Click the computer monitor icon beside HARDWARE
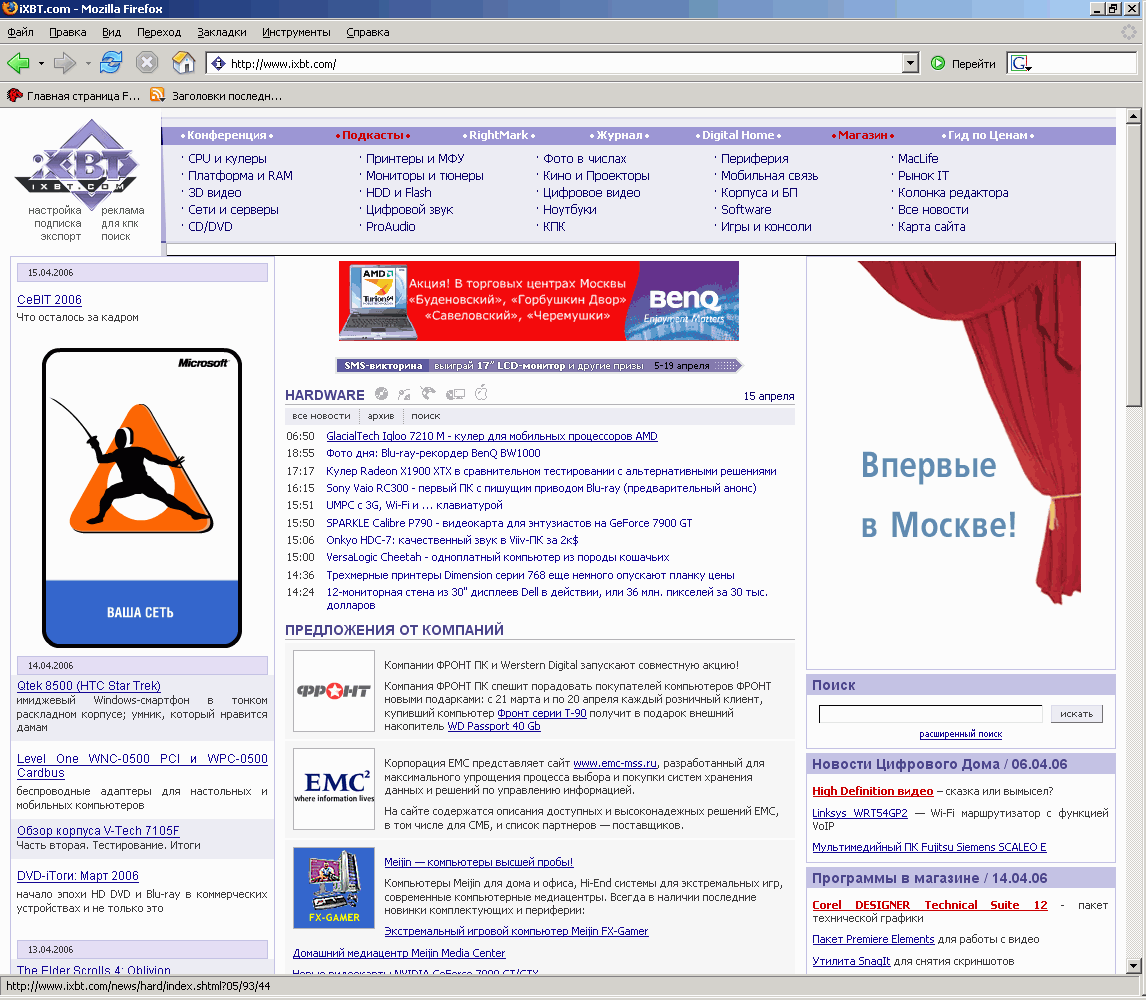Viewport: 1146px width, 1000px height. click(455, 394)
